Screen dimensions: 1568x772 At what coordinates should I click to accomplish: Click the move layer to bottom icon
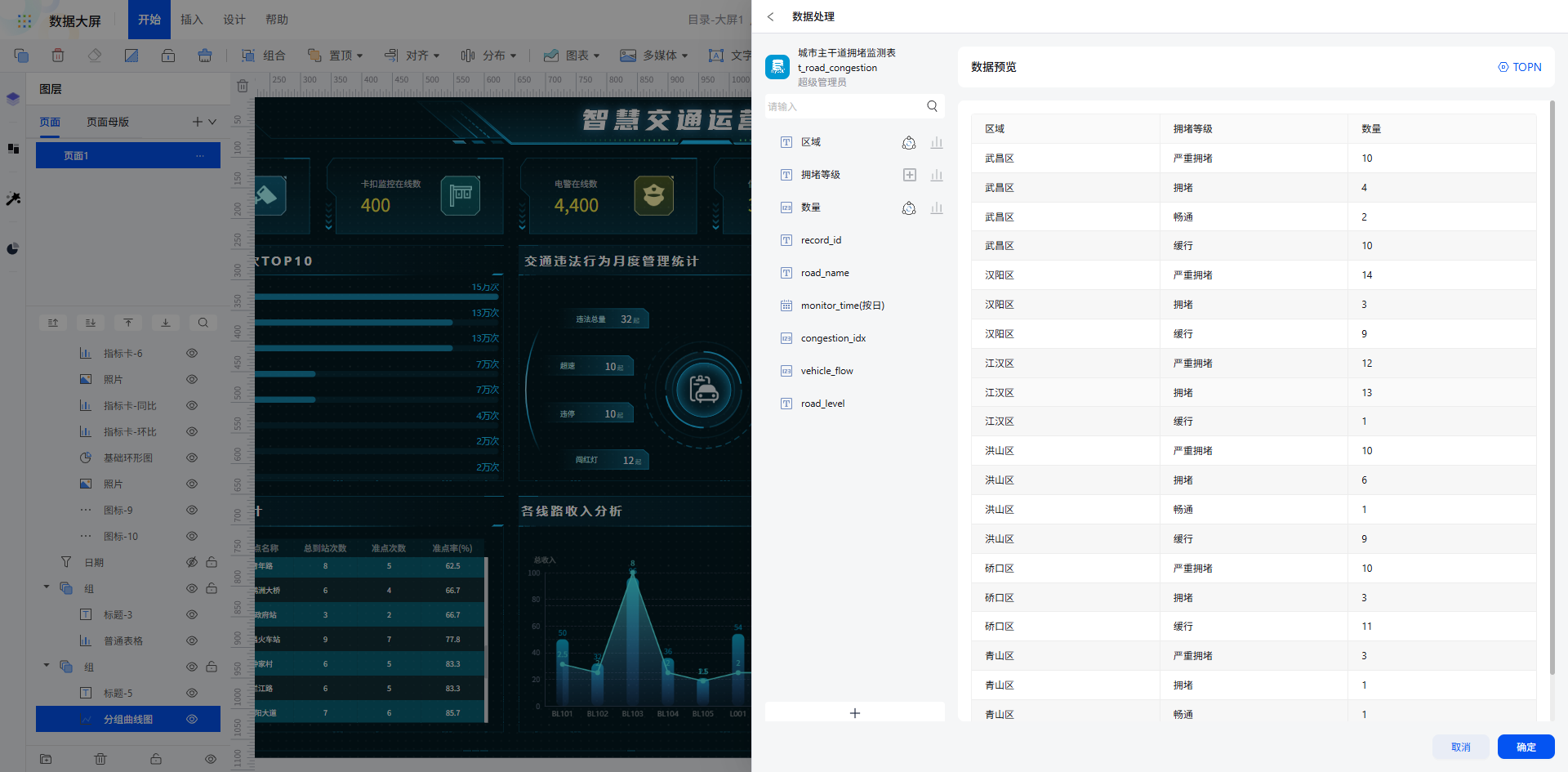[166, 323]
